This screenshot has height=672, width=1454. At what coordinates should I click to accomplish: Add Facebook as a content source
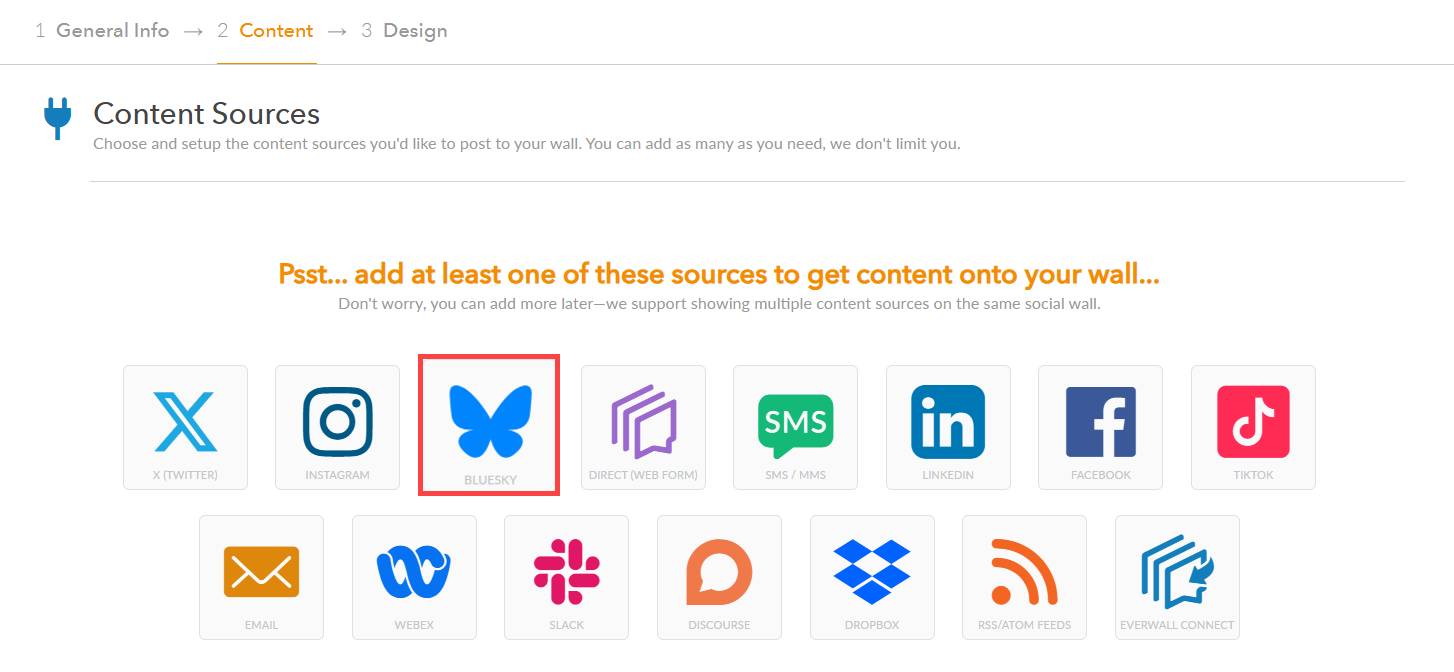coord(1100,427)
